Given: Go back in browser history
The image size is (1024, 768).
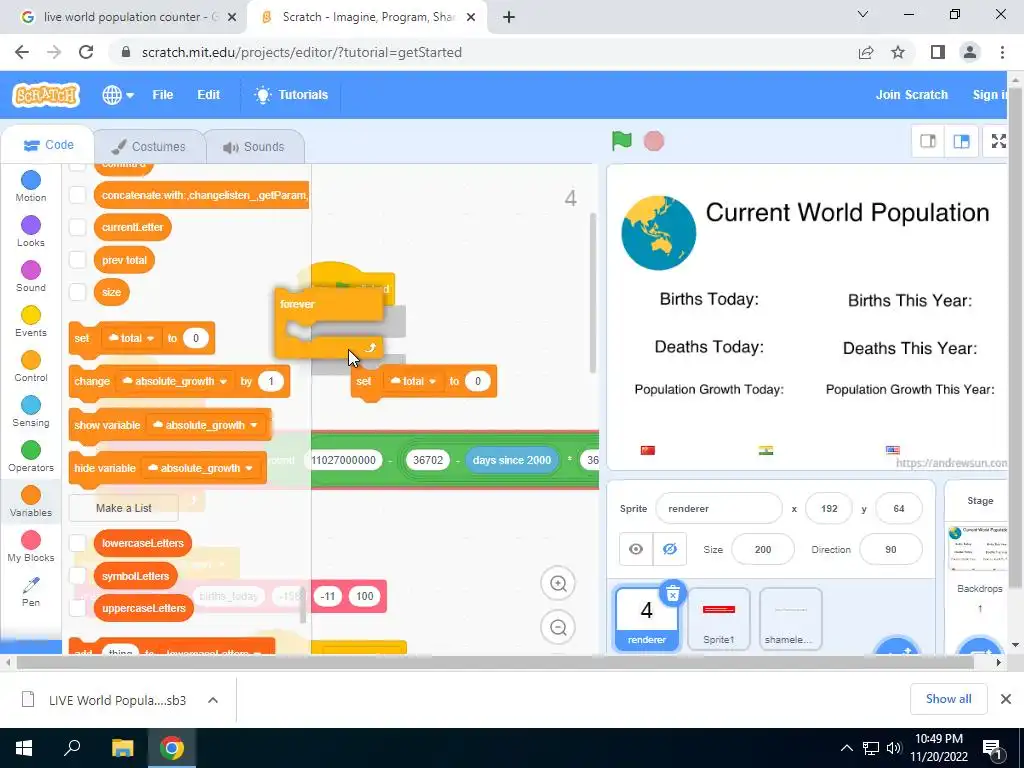Looking at the screenshot, I should click(22, 52).
